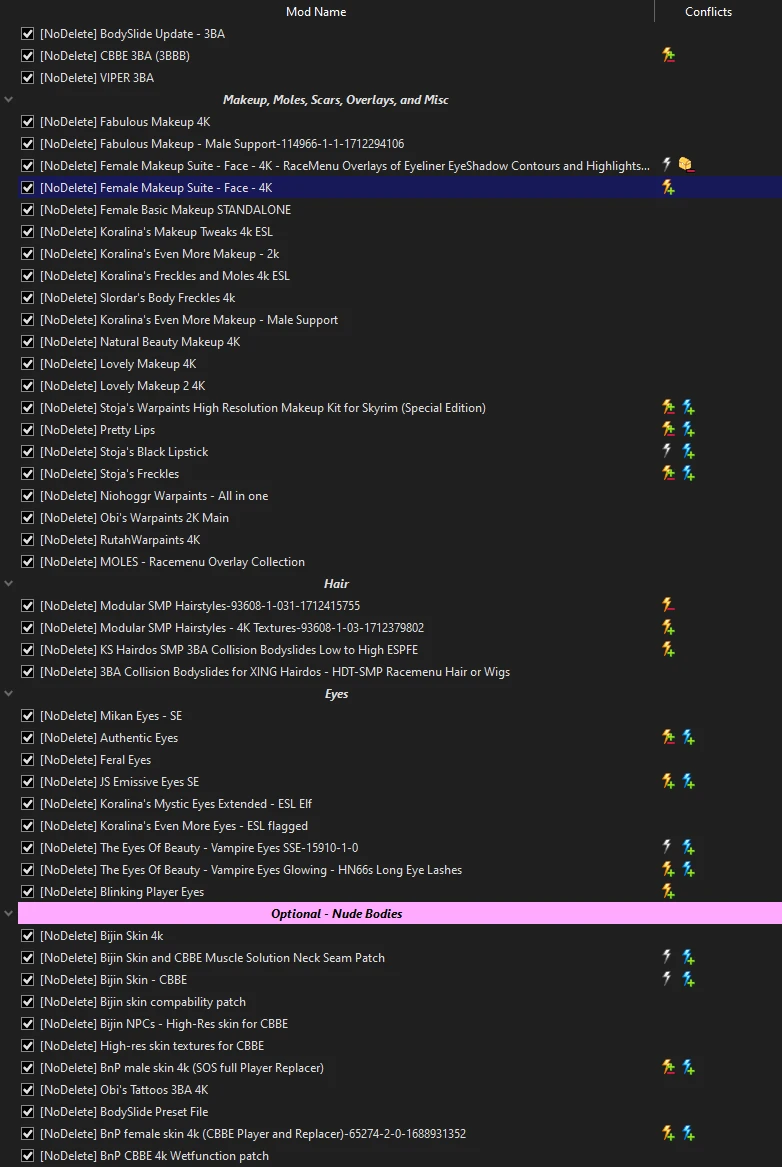Click the blue lightning icon for BnP female skin 4k
This screenshot has height=1167, width=782.
(688, 1134)
